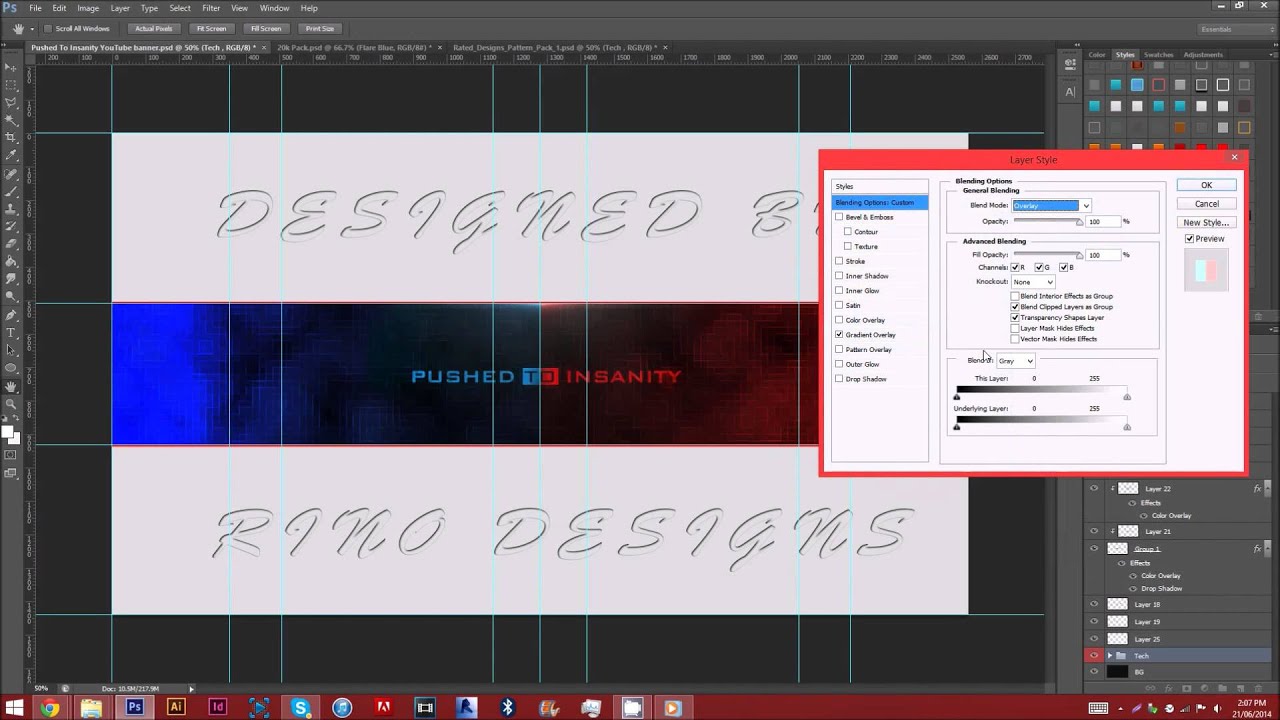Click Cancel in Layer Style dialog
The height and width of the screenshot is (720, 1280).
(x=1206, y=204)
